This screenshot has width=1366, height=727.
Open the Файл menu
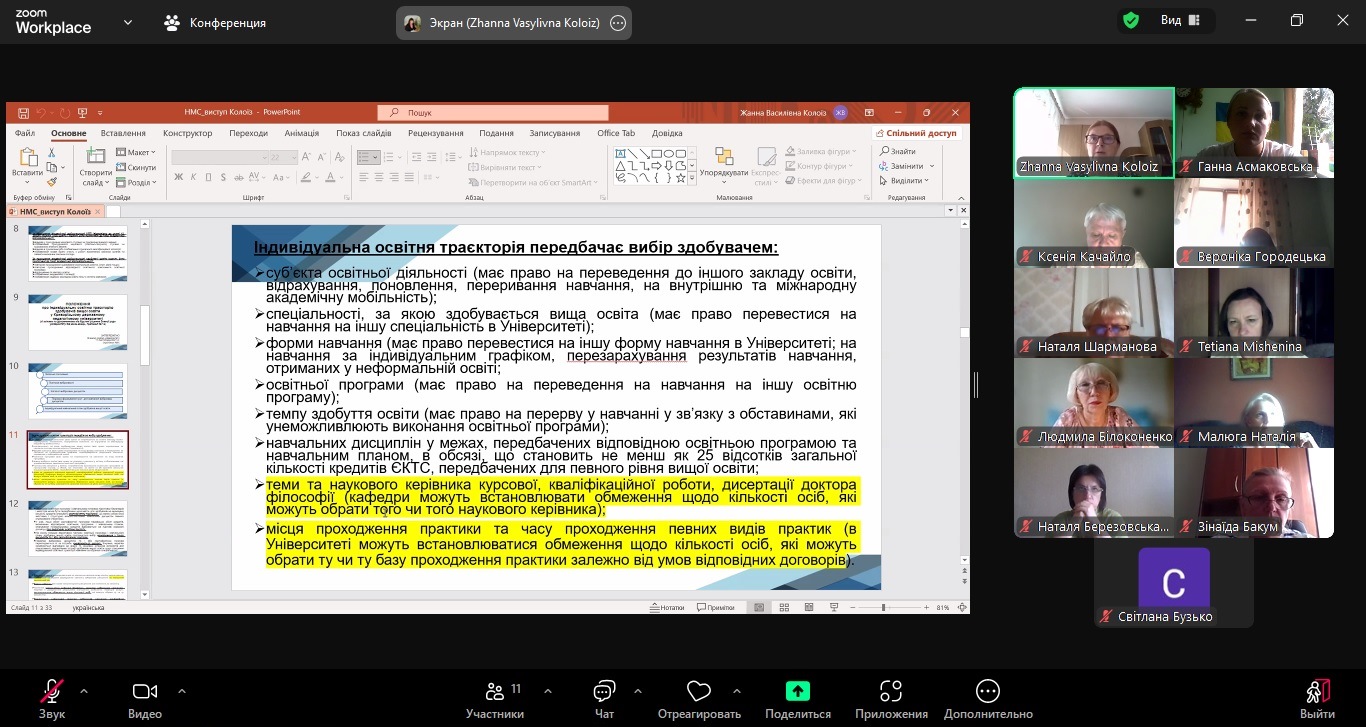(25, 133)
